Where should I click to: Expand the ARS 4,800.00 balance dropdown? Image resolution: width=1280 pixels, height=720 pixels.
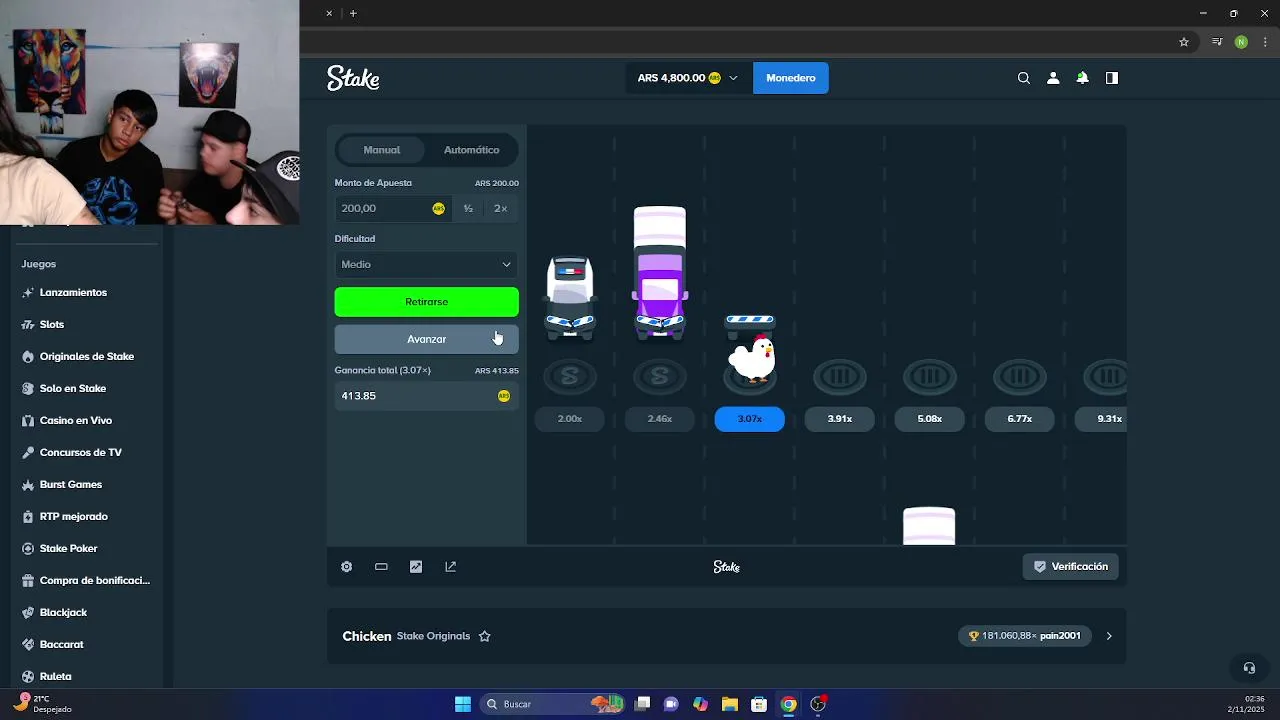pos(687,78)
